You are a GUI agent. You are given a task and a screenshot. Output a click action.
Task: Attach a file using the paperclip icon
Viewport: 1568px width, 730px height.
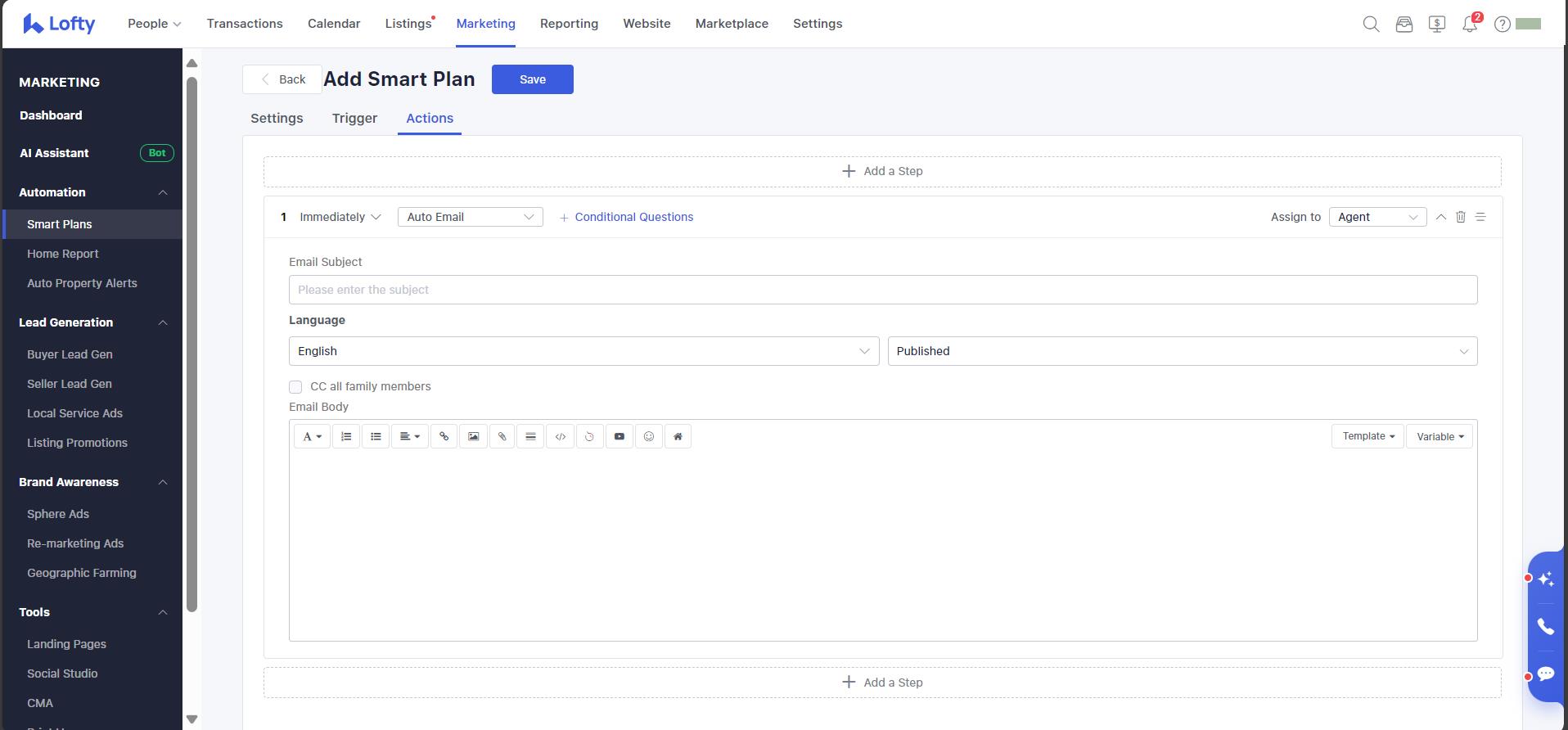coord(502,436)
